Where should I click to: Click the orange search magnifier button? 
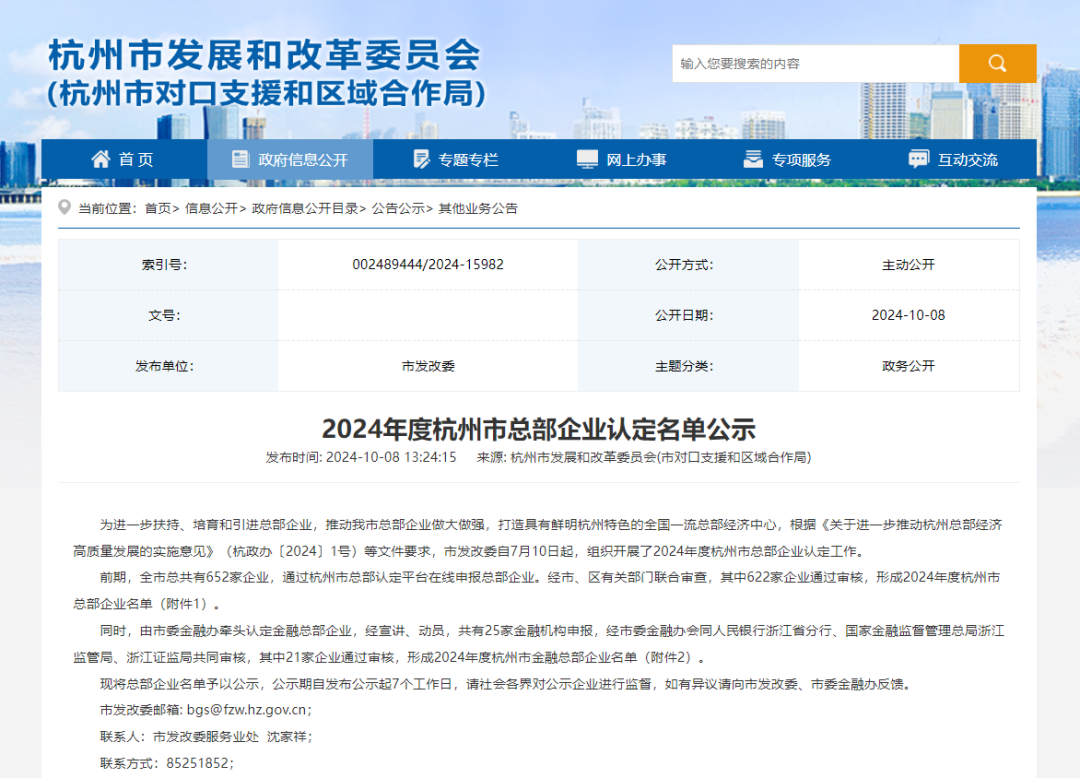pyautogui.click(x=997, y=63)
